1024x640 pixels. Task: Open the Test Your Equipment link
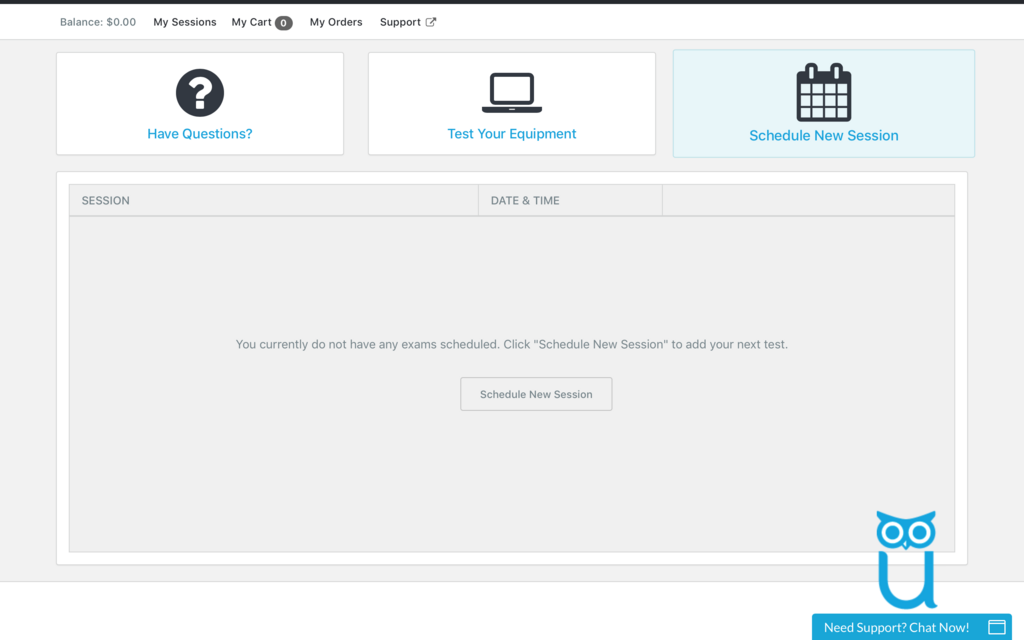click(511, 134)
